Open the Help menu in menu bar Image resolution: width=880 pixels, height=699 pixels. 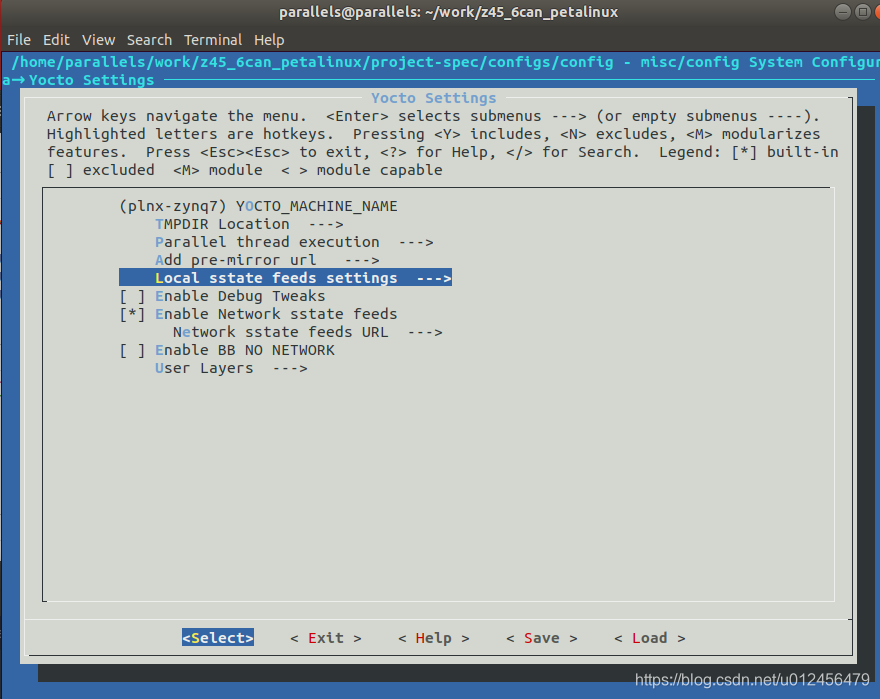[x=269, y=40]
